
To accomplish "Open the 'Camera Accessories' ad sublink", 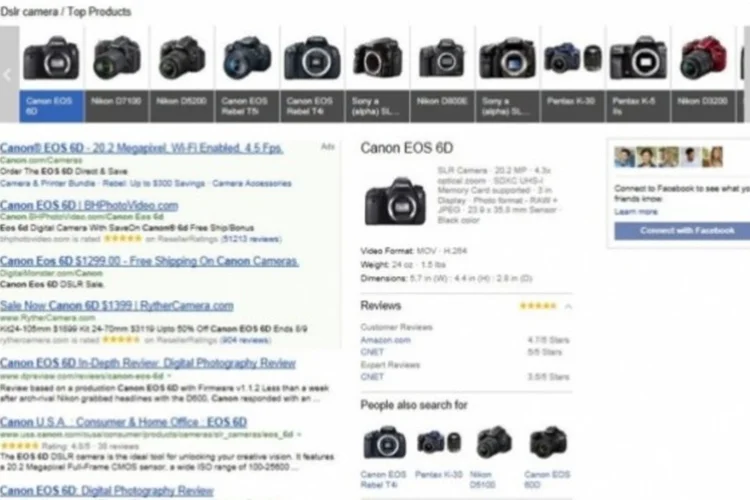I will pyautogui.click(x=252, y=183).
